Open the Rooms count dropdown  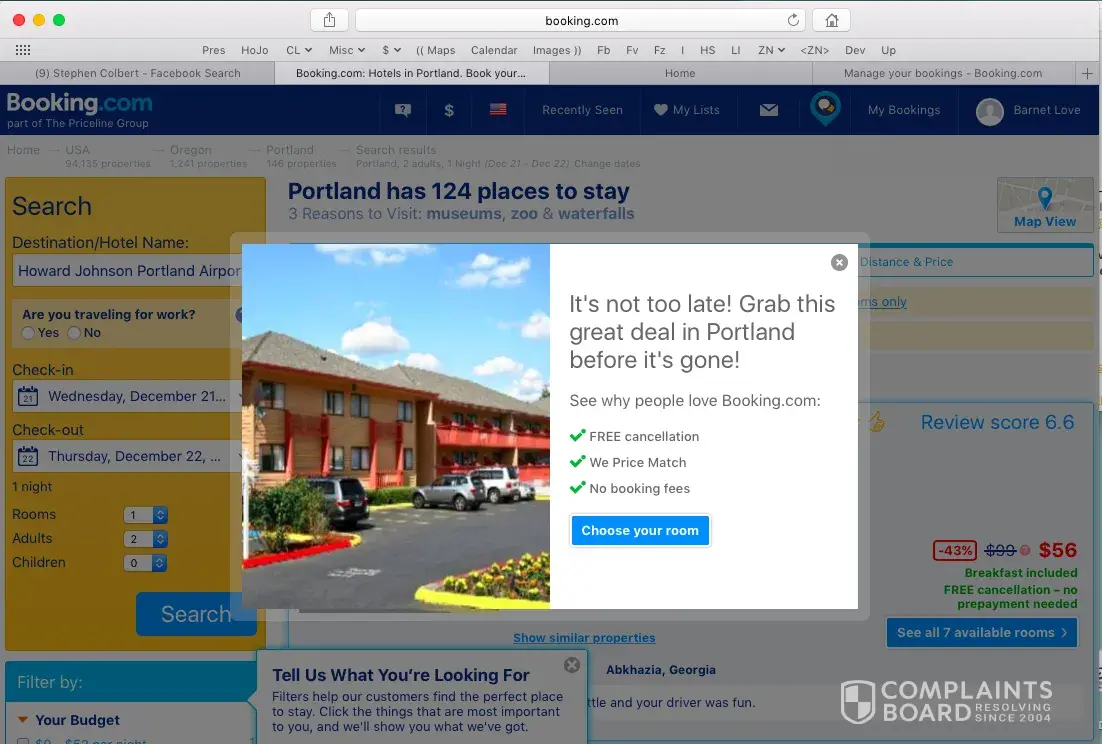click(x=145, y=515)
